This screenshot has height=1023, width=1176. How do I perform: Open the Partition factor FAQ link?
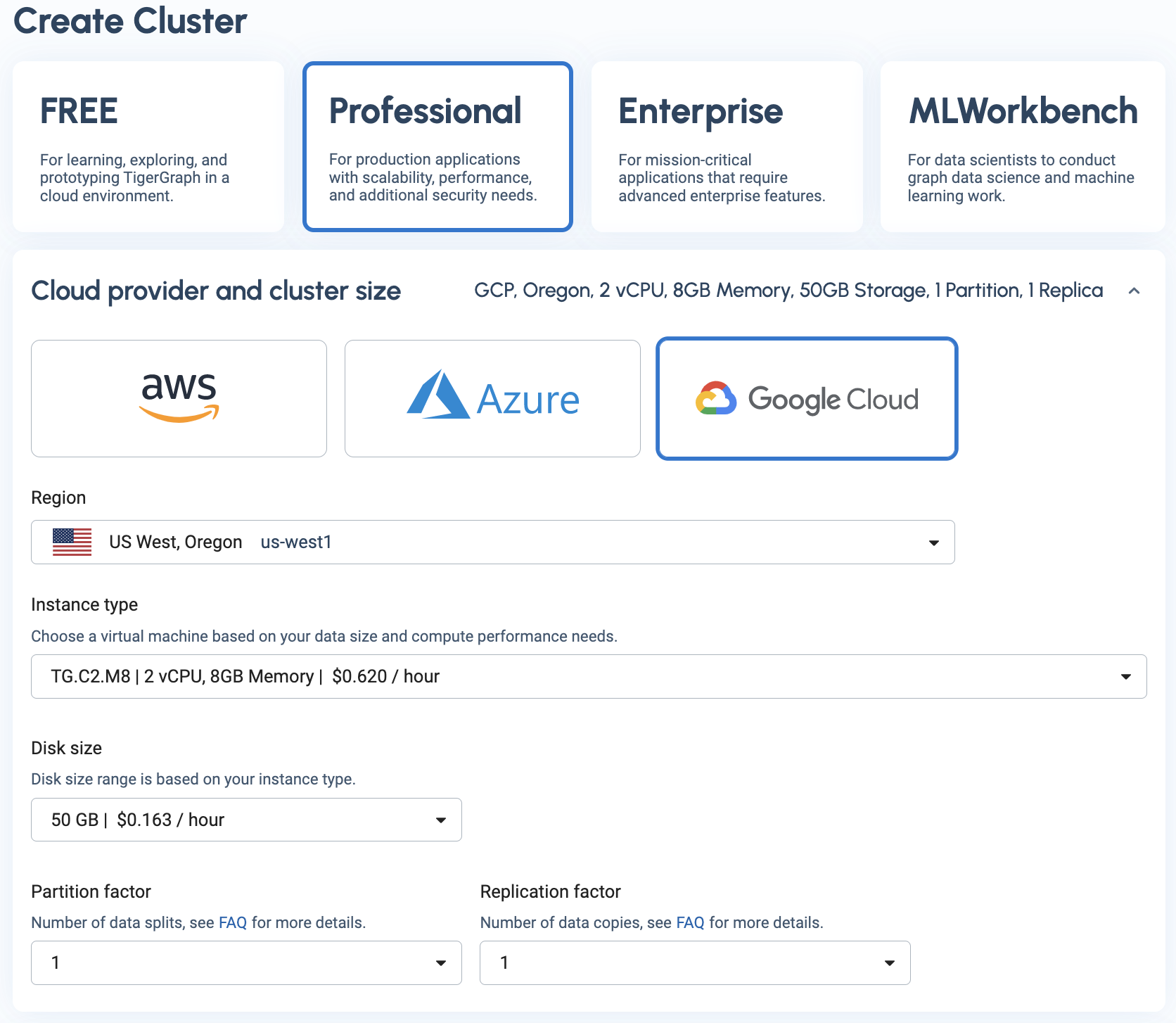pyautogui.click(x=231, y=922)
